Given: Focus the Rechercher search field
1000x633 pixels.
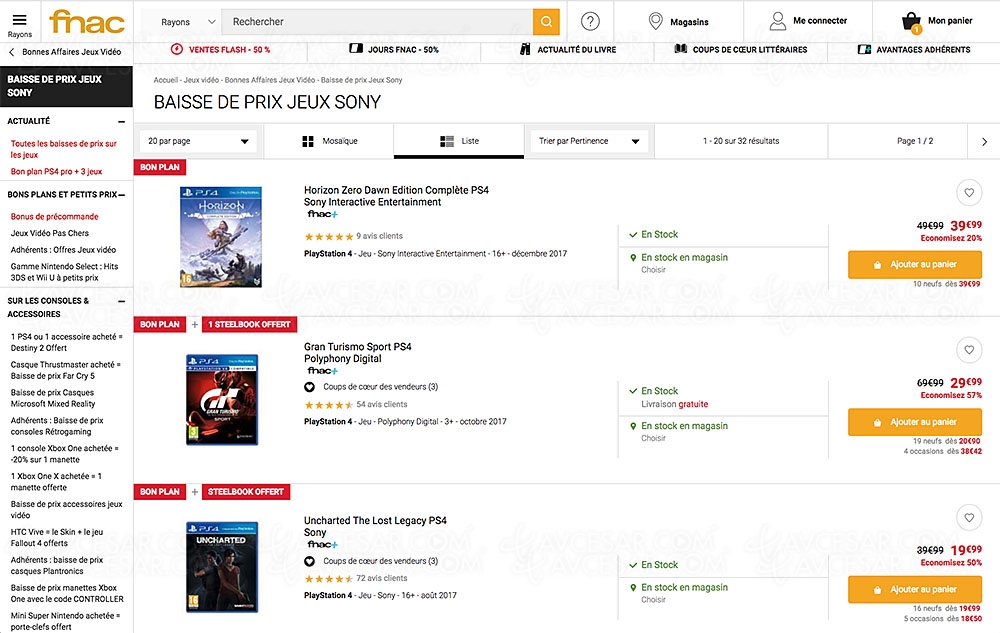Looking at the screenshot, I should pyautogui.click(x=377, y=22).
